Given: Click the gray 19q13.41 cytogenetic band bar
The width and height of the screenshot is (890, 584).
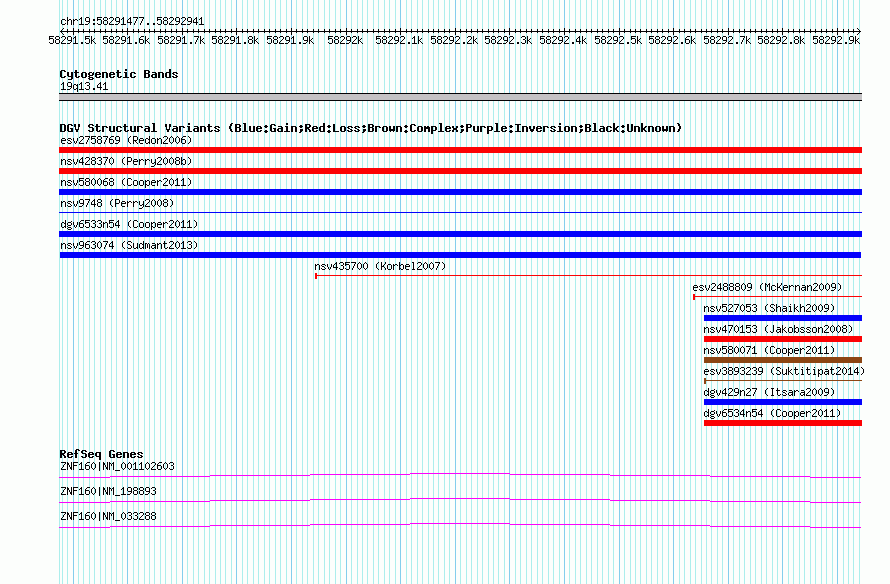Looking at the screenshot, I should coord(460,97).
